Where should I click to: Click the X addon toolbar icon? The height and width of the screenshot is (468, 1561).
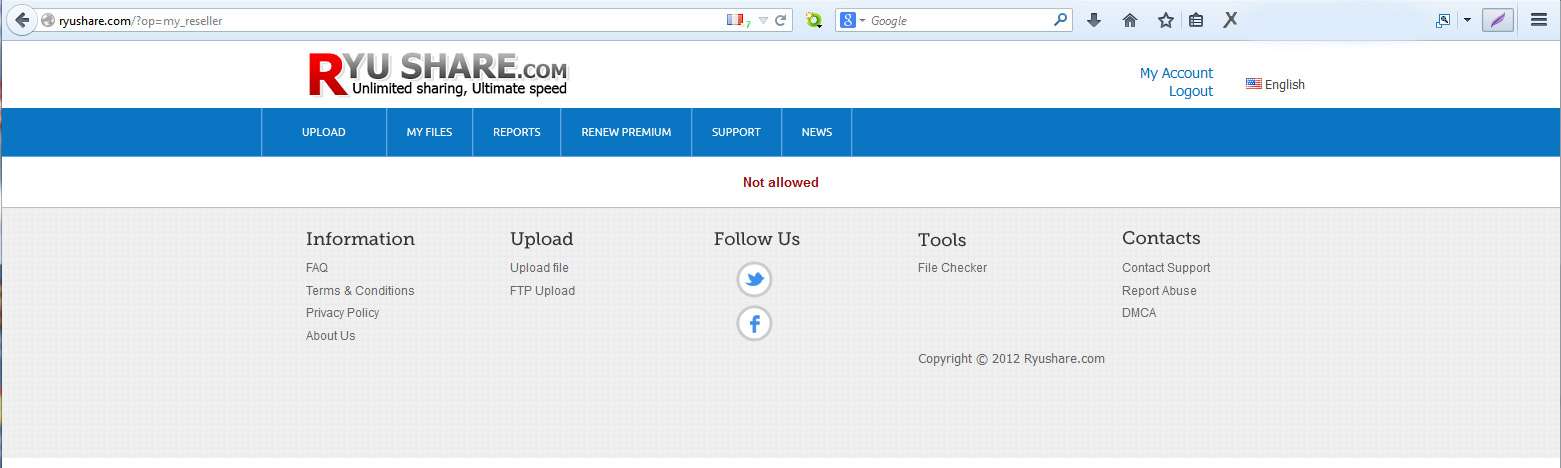click(x=1230, y=20)
